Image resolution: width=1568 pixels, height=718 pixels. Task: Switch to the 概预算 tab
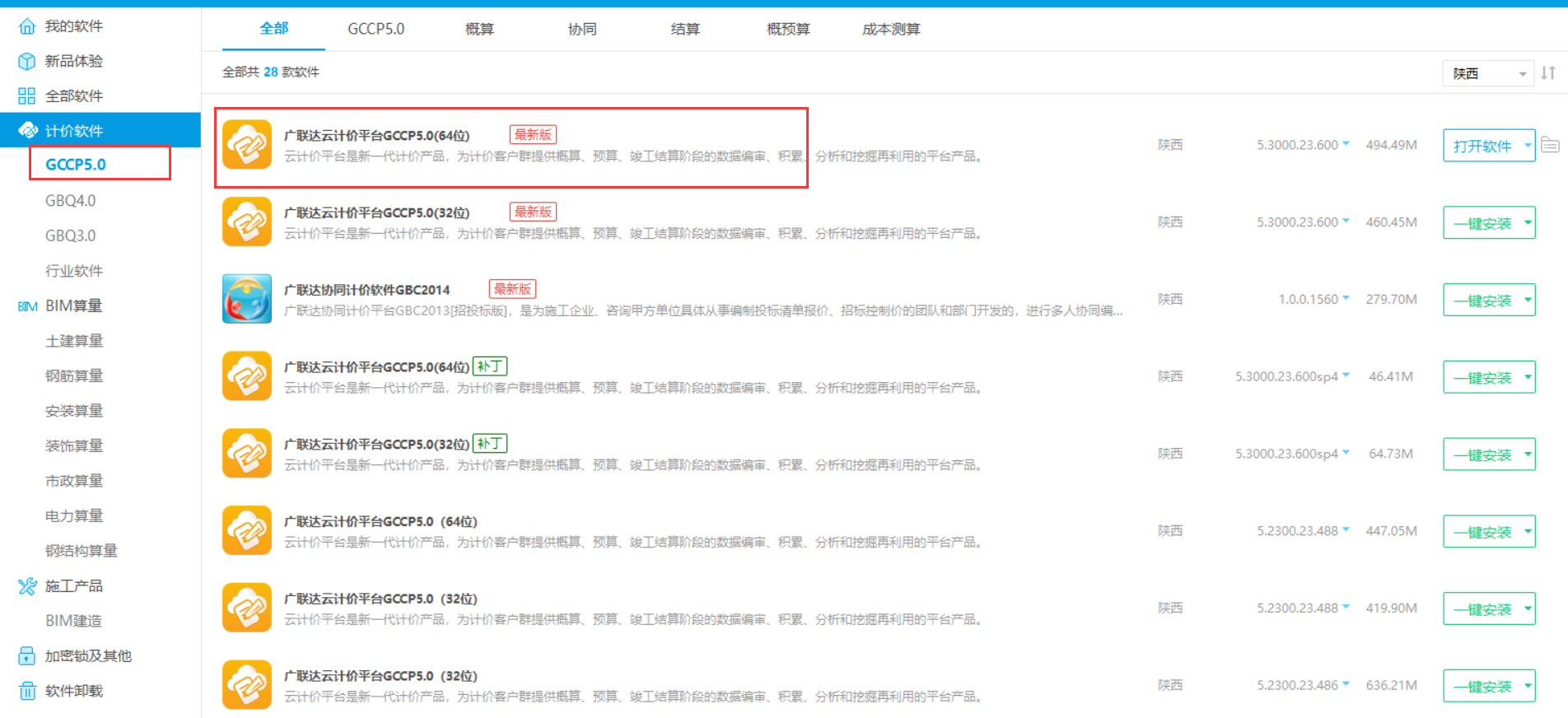point(788,29)
